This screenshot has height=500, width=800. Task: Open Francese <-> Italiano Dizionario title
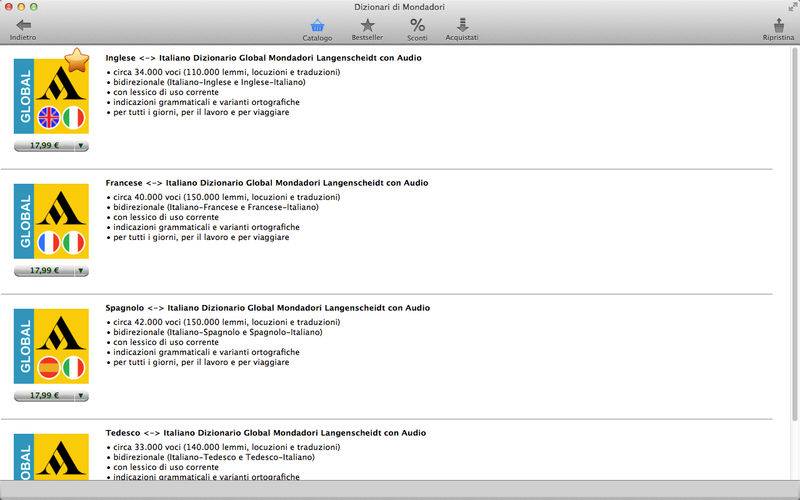pyautogui.click(x=267, y=183)
